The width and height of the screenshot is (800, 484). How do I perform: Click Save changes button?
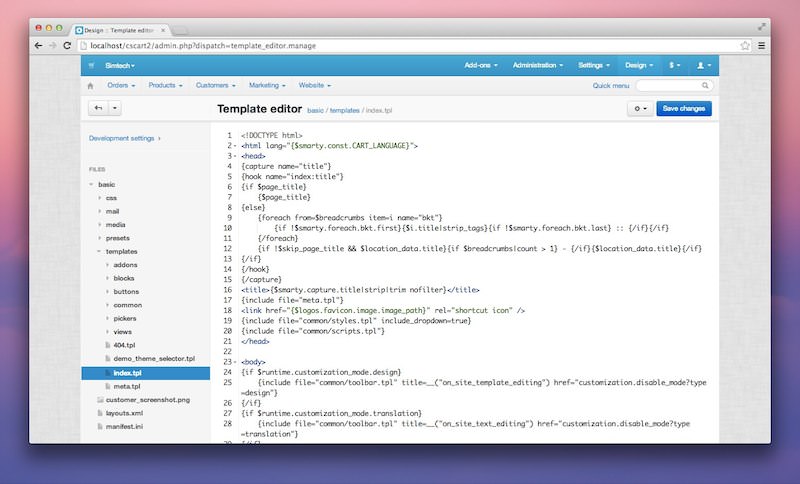click(684, 108)
